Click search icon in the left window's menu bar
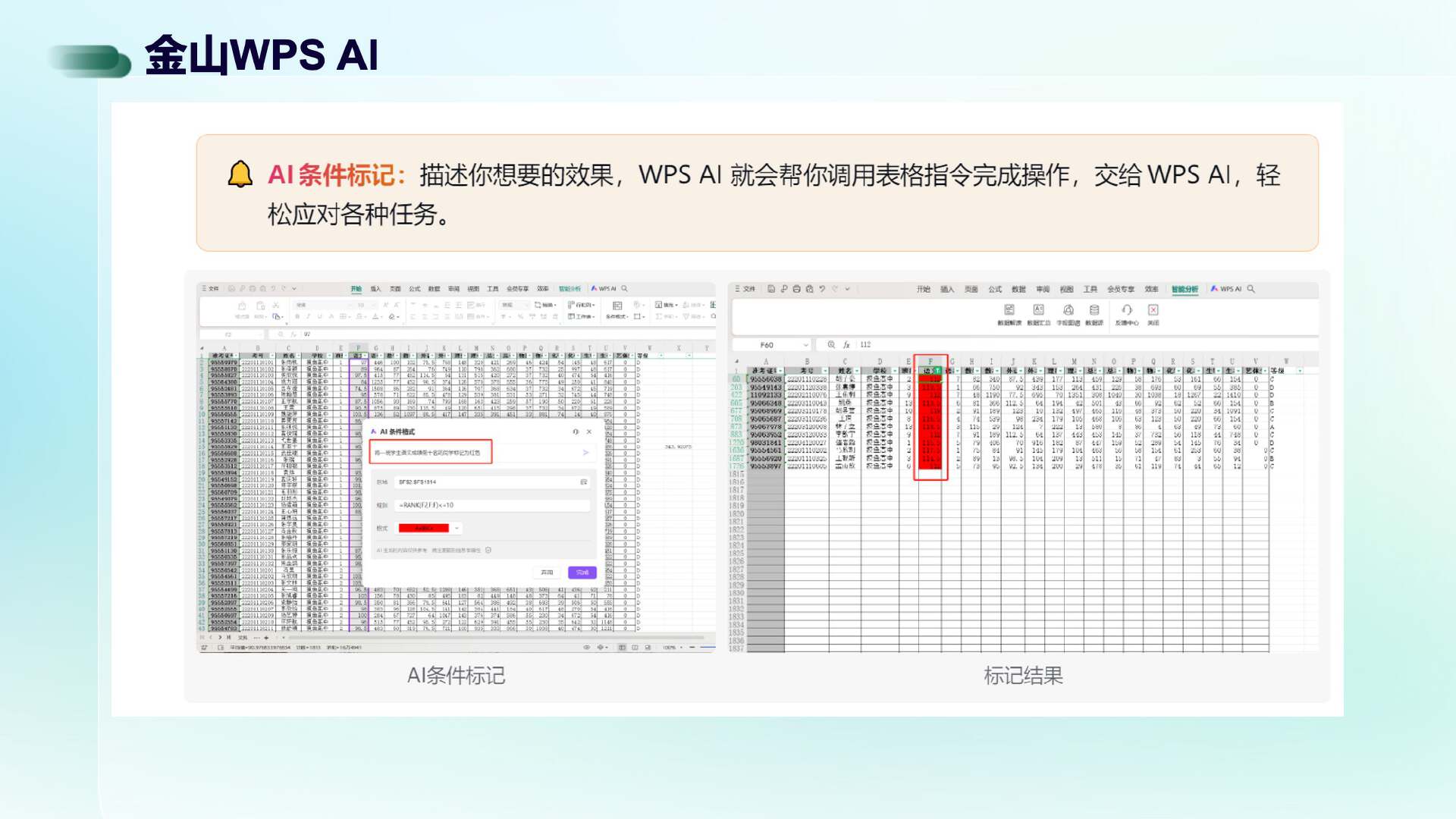 click(625, 289)
